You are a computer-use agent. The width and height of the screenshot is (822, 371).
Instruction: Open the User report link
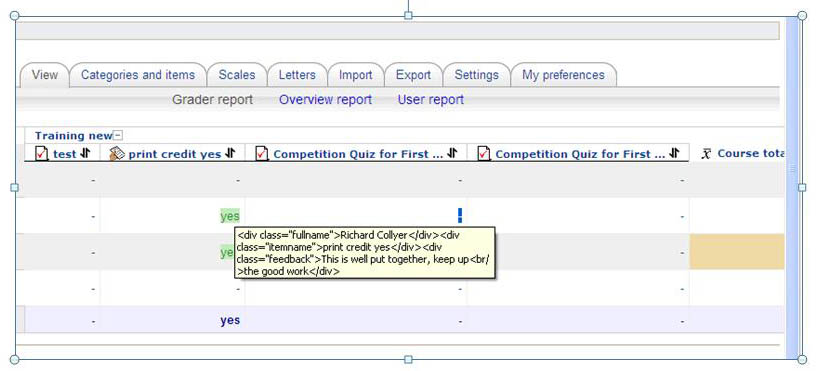coord(430,100)
